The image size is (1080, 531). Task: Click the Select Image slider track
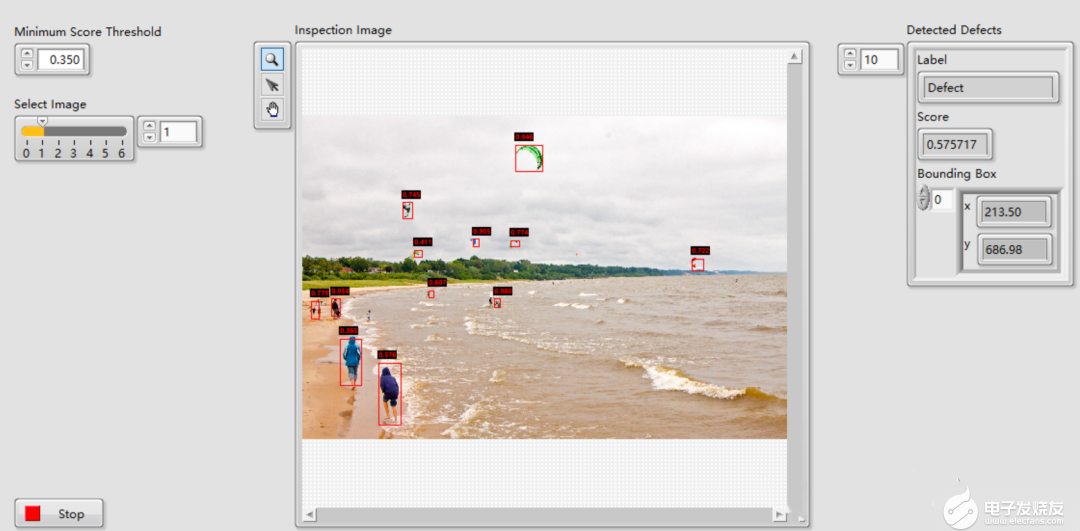[85, 131]
